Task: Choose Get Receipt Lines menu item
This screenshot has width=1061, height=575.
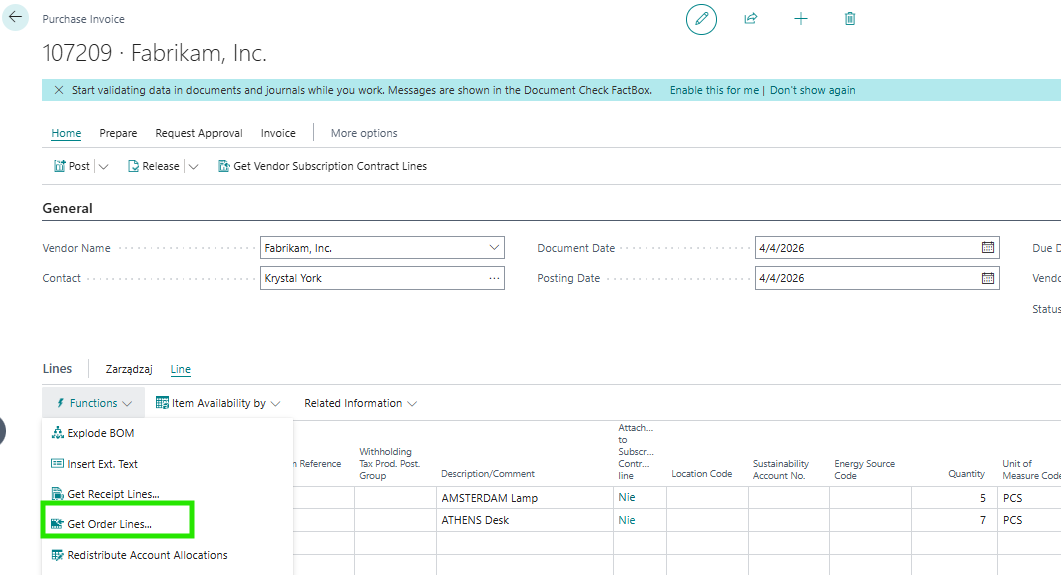Action: [x=112, y=494]
